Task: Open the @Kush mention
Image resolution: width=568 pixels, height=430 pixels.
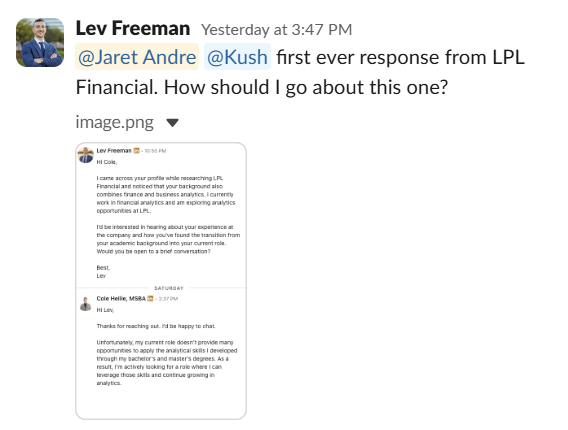Action: (237, 57)
